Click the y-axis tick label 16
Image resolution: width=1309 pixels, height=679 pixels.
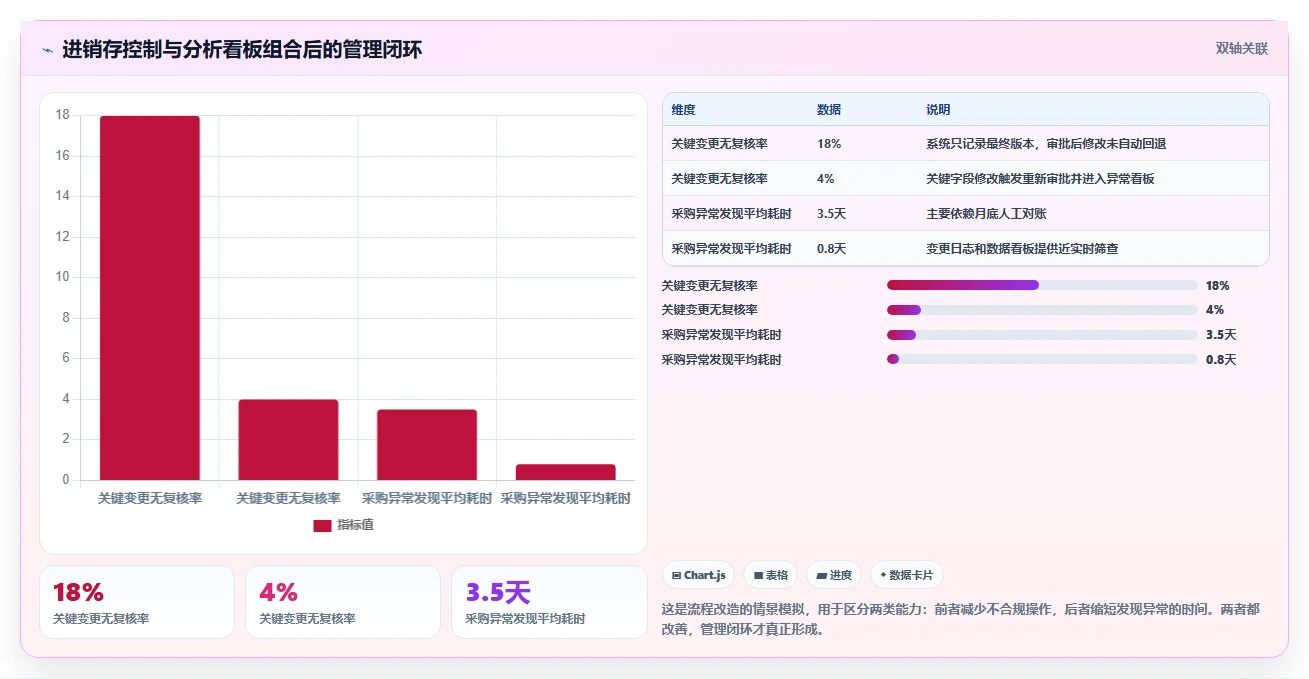pos(63,156)
